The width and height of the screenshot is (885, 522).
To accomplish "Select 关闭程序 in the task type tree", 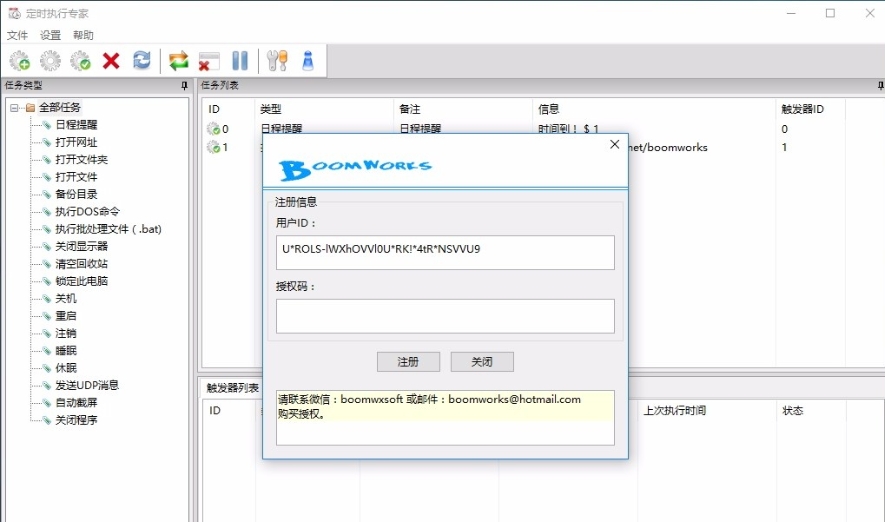I will (x=76, y=420).
